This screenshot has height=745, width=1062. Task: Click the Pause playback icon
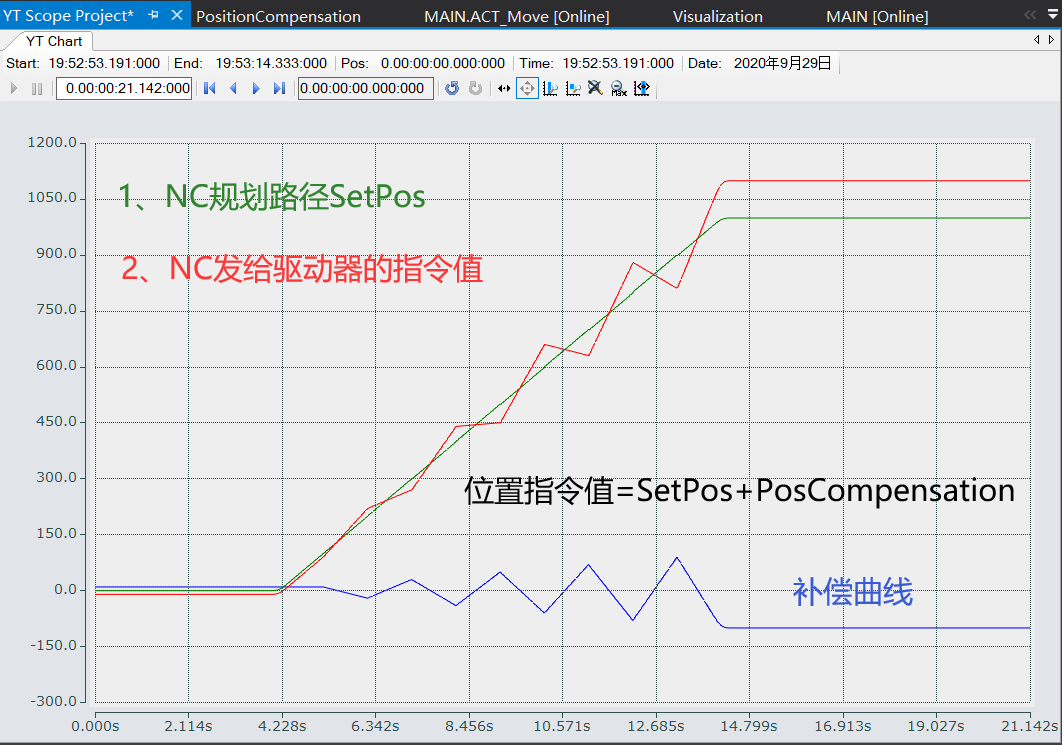35,88
